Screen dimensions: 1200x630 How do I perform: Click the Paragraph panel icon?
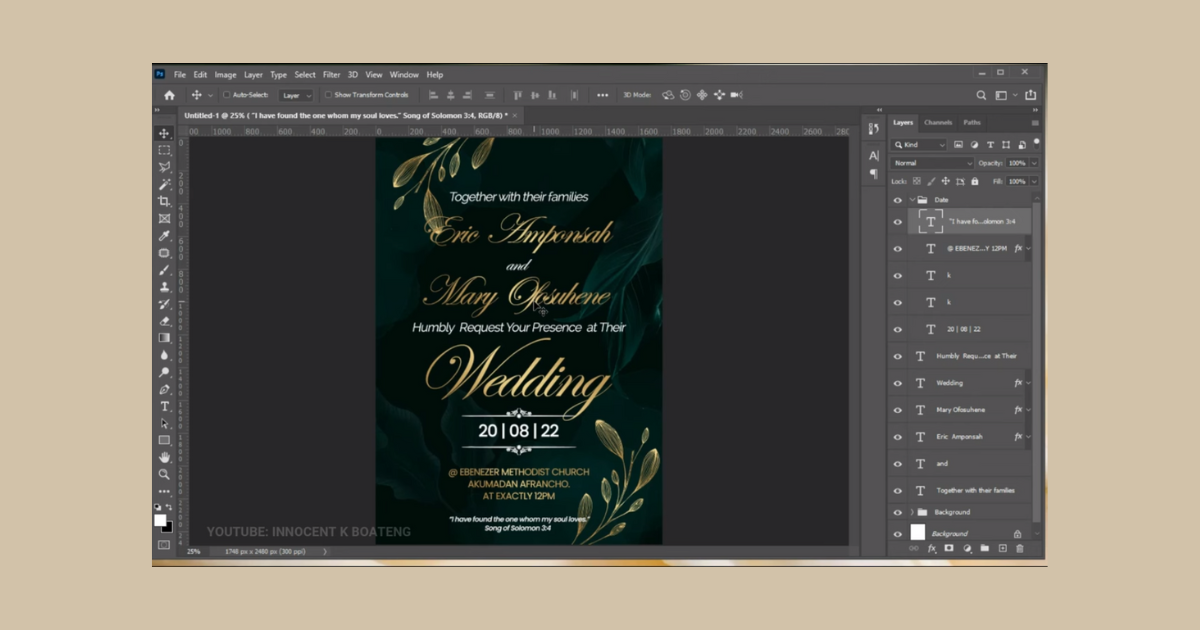pyautogui.click(x=874, y=174)
